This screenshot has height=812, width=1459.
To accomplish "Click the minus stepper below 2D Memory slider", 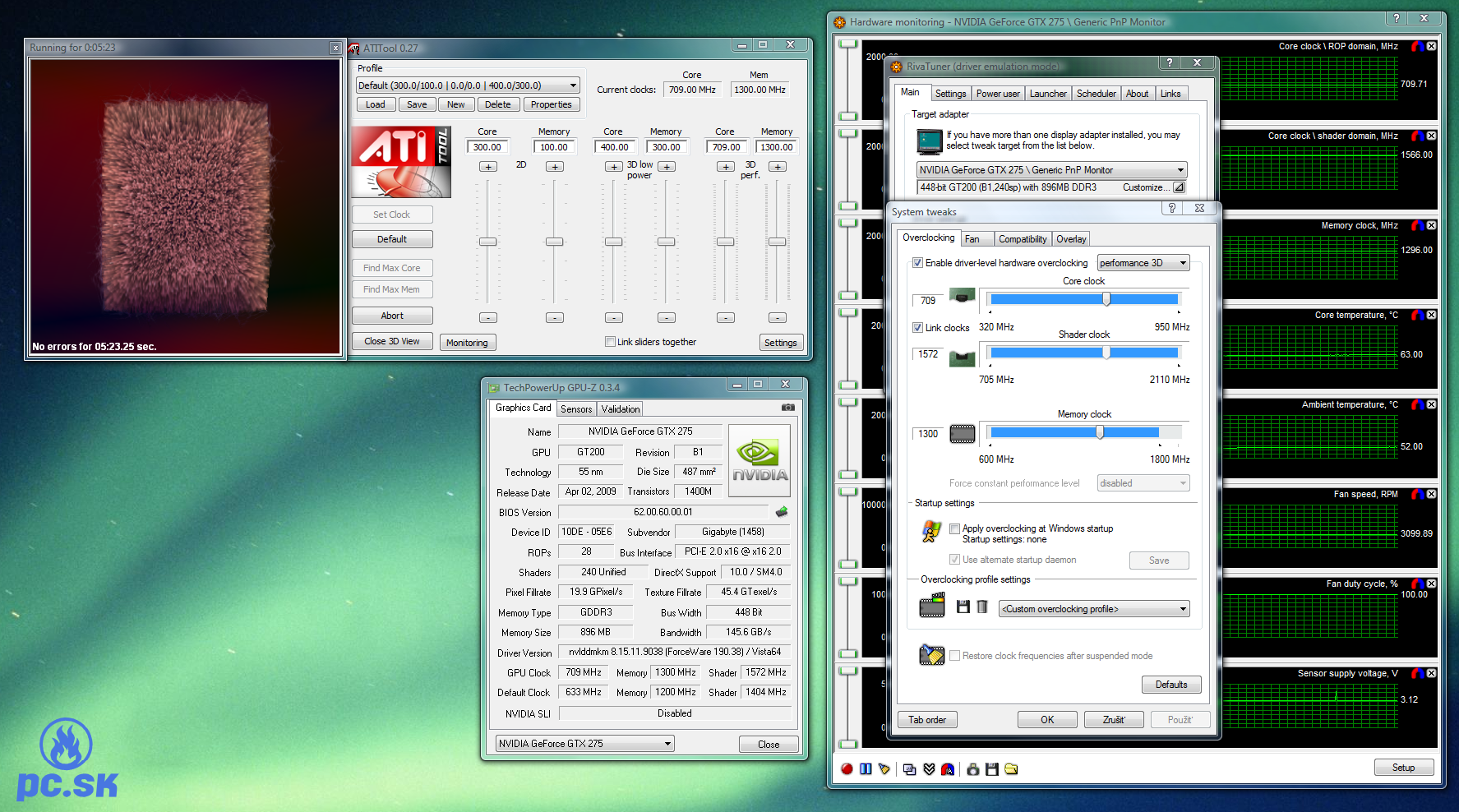I will pyautogui.click(x=555, y=318).
